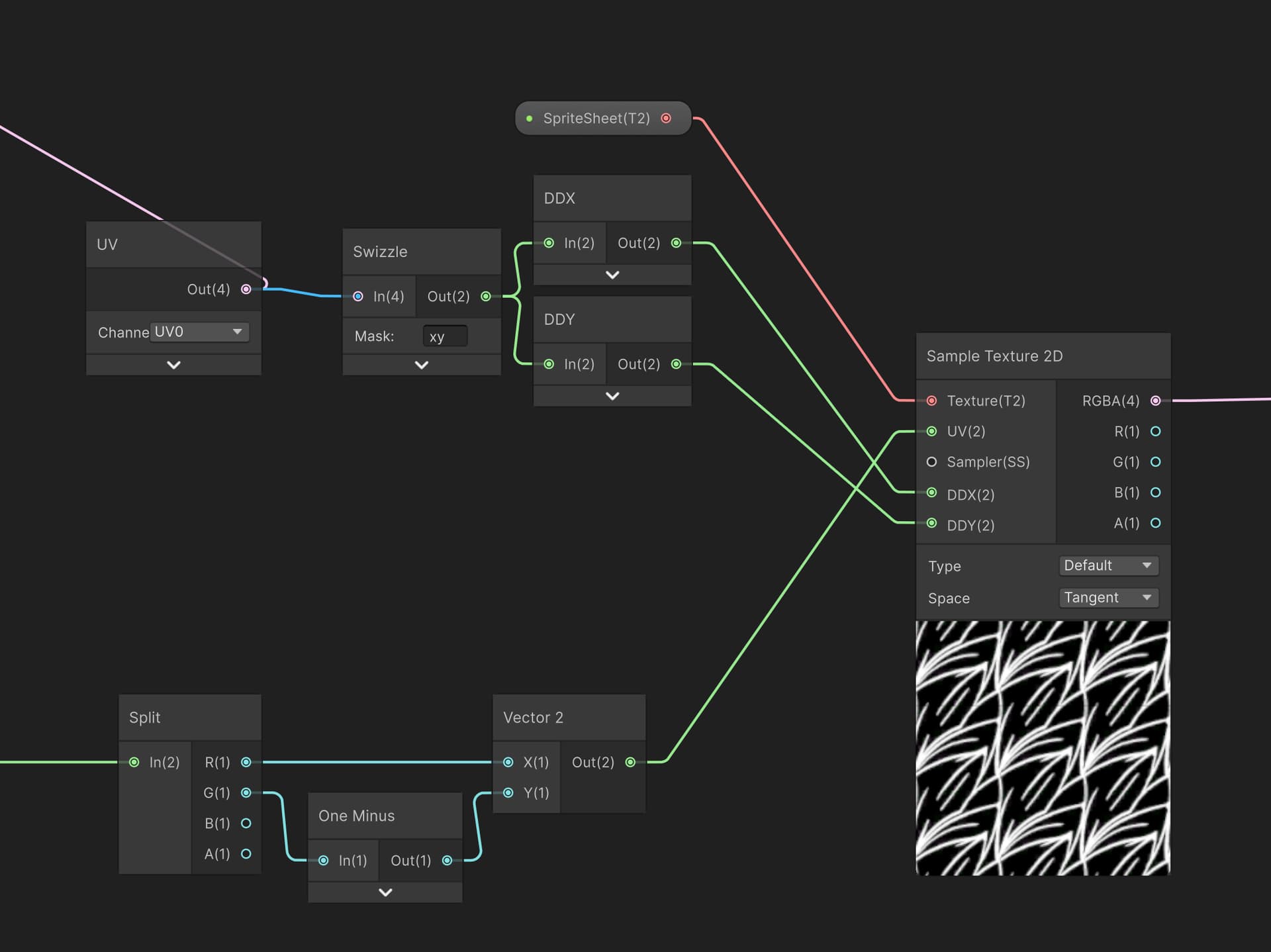The image size is (1271, 952).
Task: Open the Type Default dropdown
Action: 1109,565
